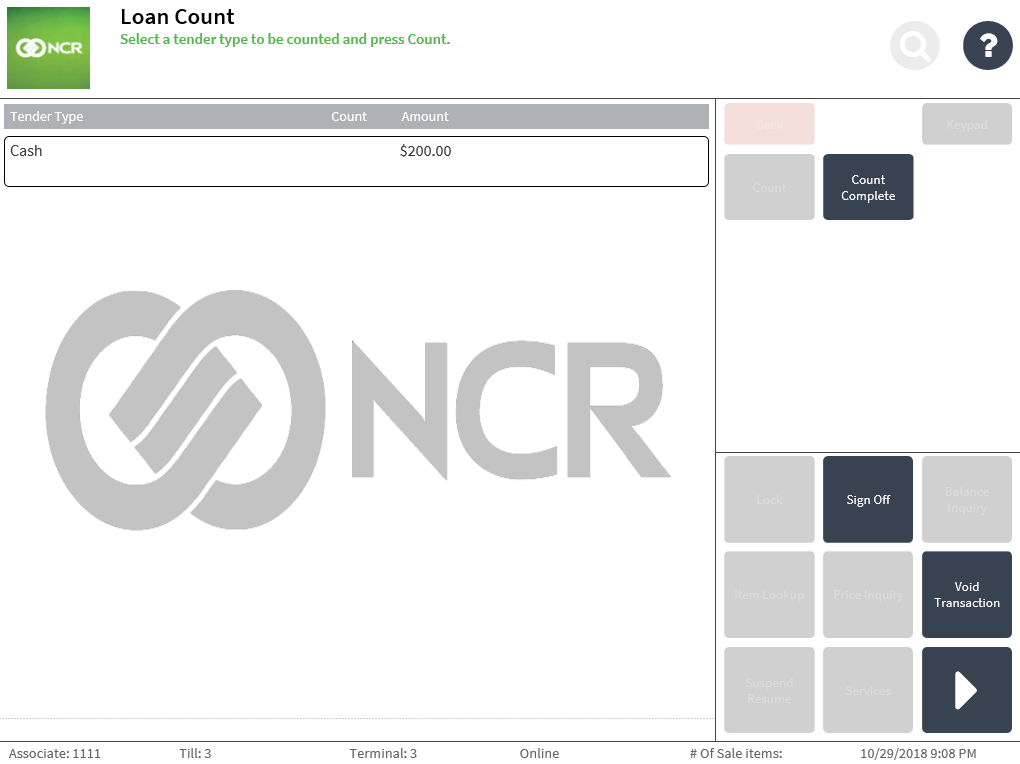The height and width of the screenshot is (764, 1020).
Task: Click the greyed-out Count button
Action: 769,187
